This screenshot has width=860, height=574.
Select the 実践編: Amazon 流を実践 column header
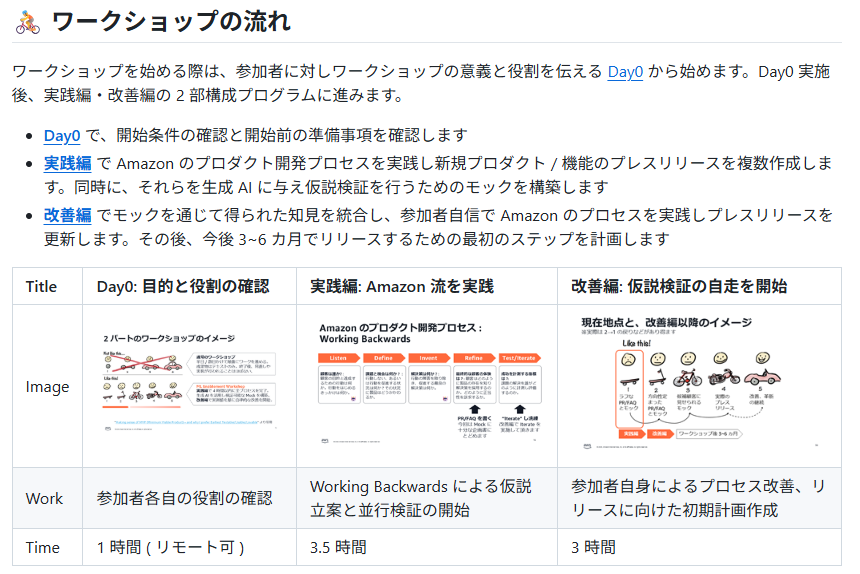click(x=402, y=286)
